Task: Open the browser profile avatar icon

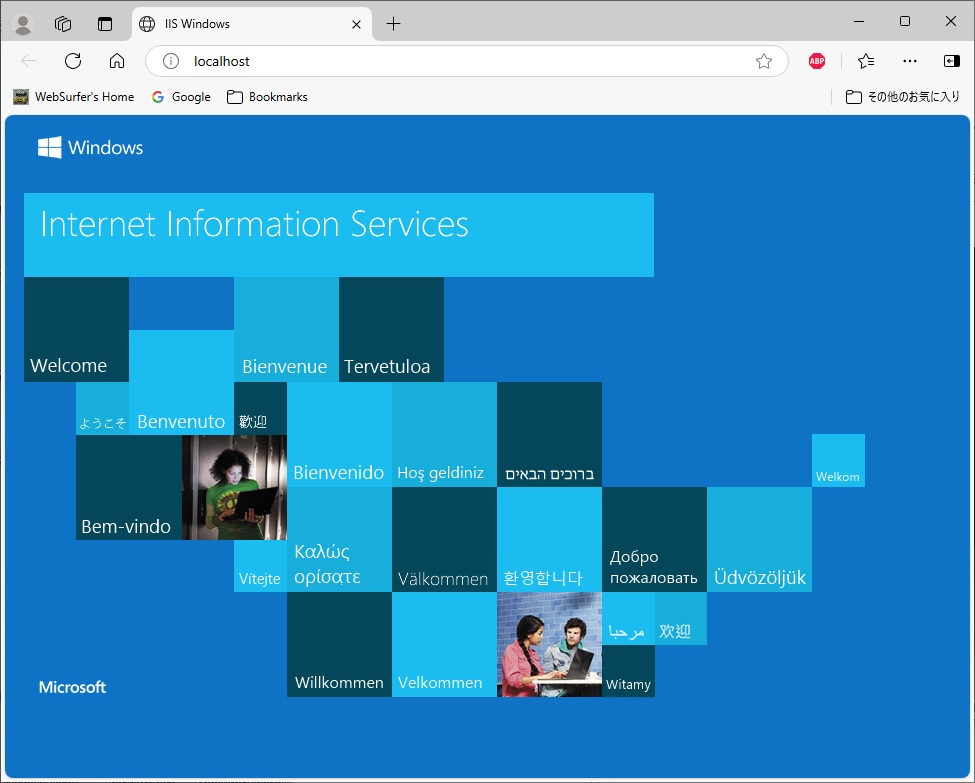Action: [23, 24]
